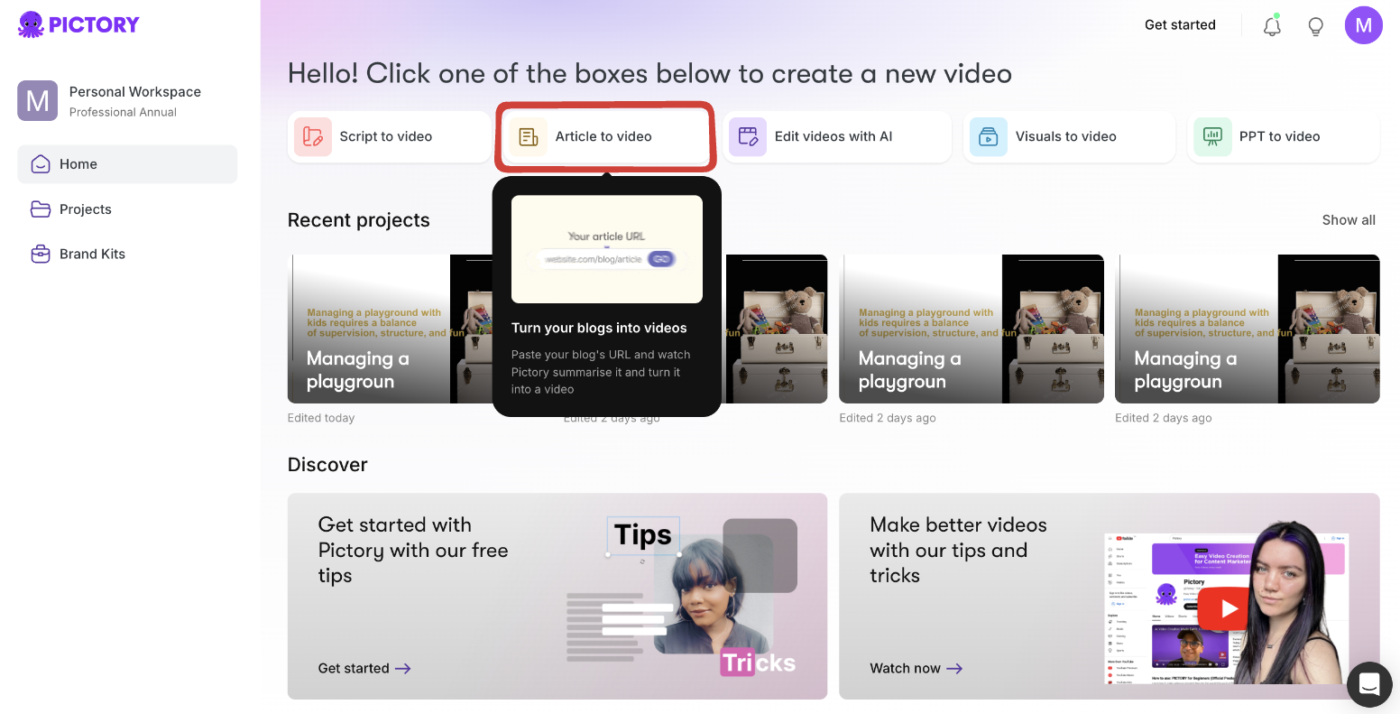Image resolution: width=1400 pixels, height=714 pixels.
Task: Open Projects in the sidebar
Action: click(127, 209)
